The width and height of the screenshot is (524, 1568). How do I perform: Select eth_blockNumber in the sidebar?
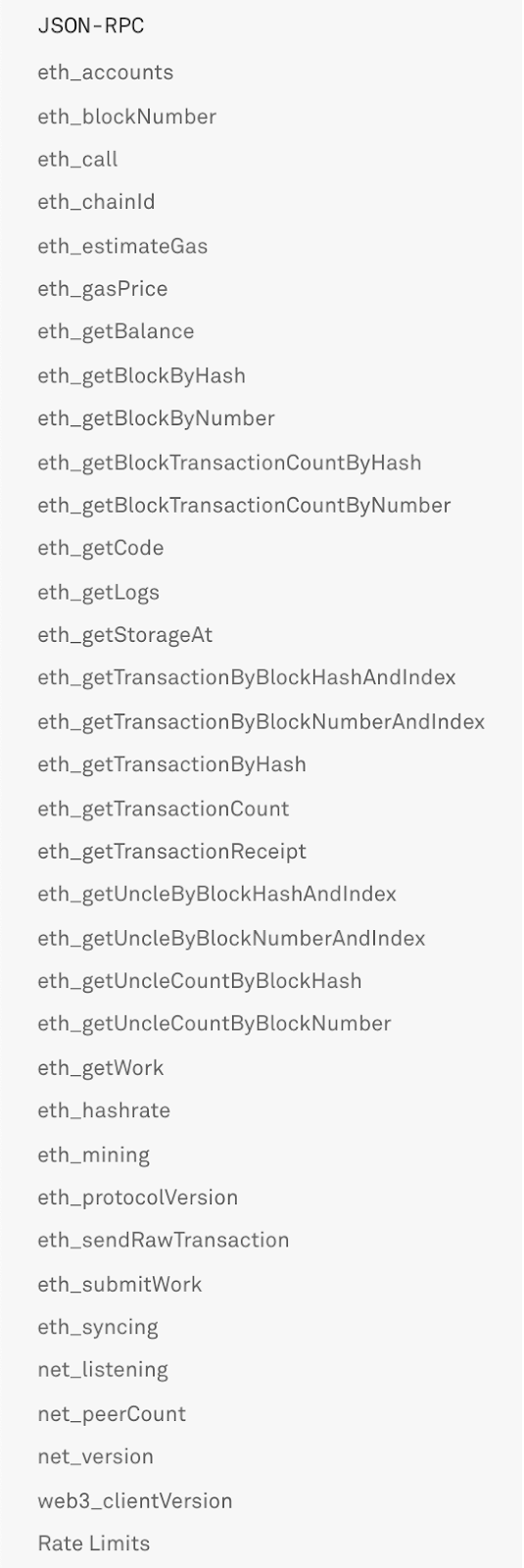pos(127,117)
